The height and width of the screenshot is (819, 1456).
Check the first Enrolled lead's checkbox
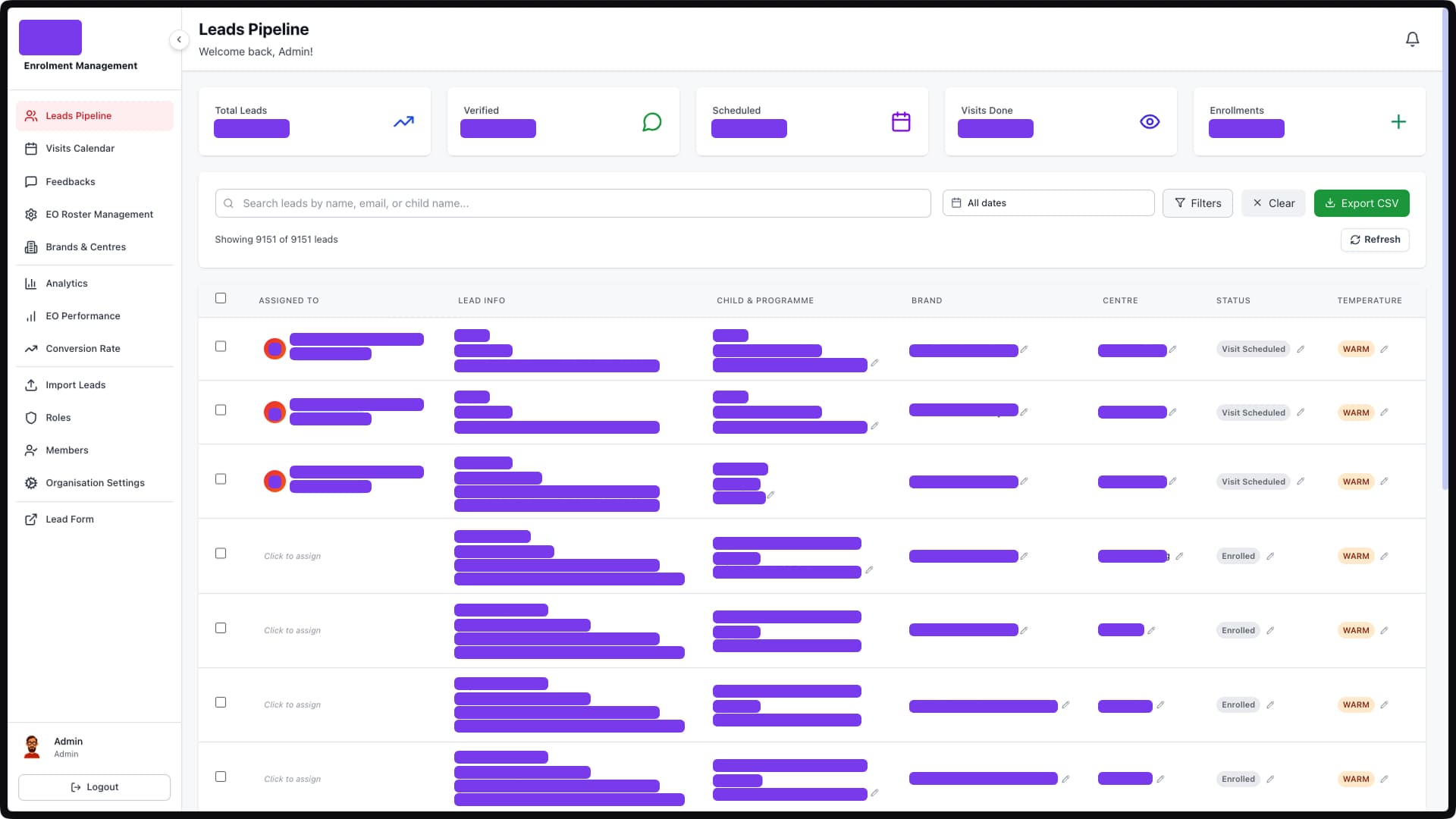pos(221,554)
